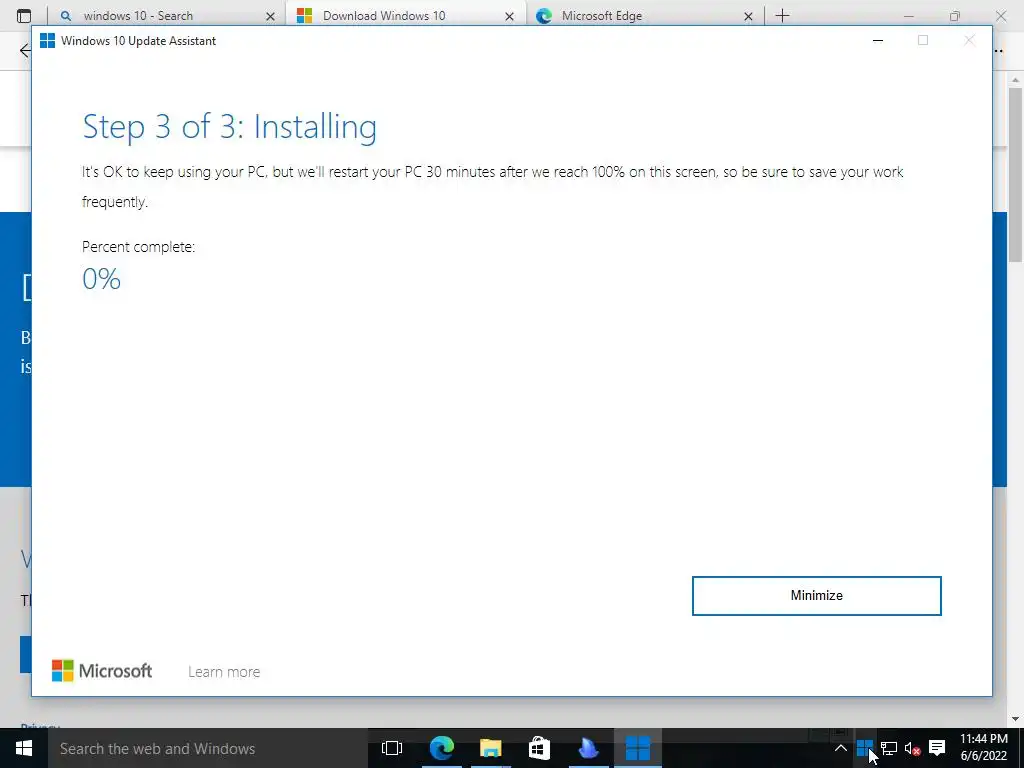The image size is (1024, 768).
Task: Open Microsoft Edge from the taskbar
Action: coord(441,748)
